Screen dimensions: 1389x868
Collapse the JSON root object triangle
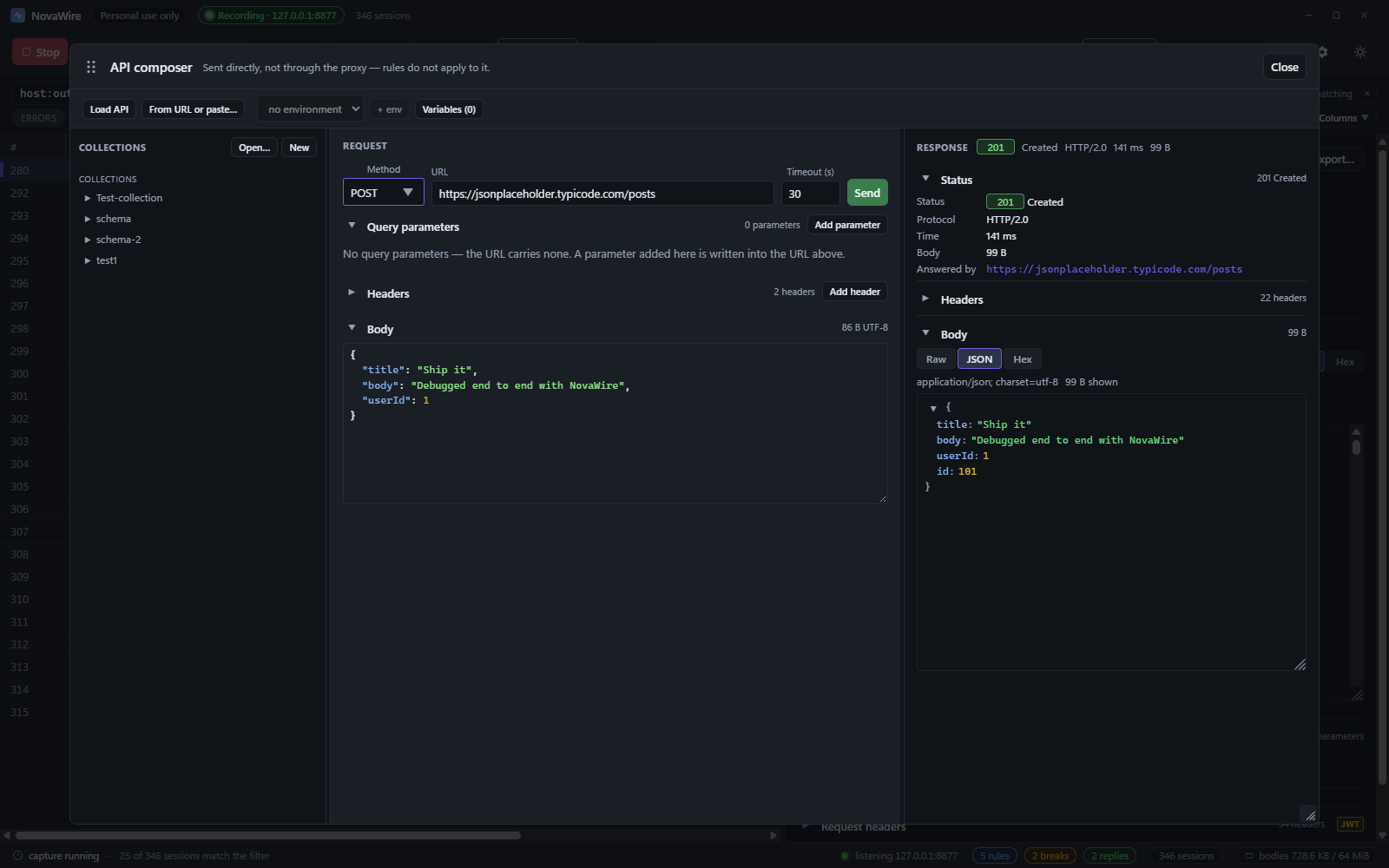[933, 408]
